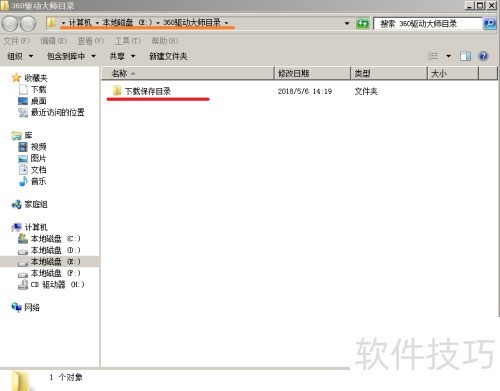The width and height of the screenshot is (500, 391).
Task: Open the 工具(T) menu
Action: (x=128, y=41)
